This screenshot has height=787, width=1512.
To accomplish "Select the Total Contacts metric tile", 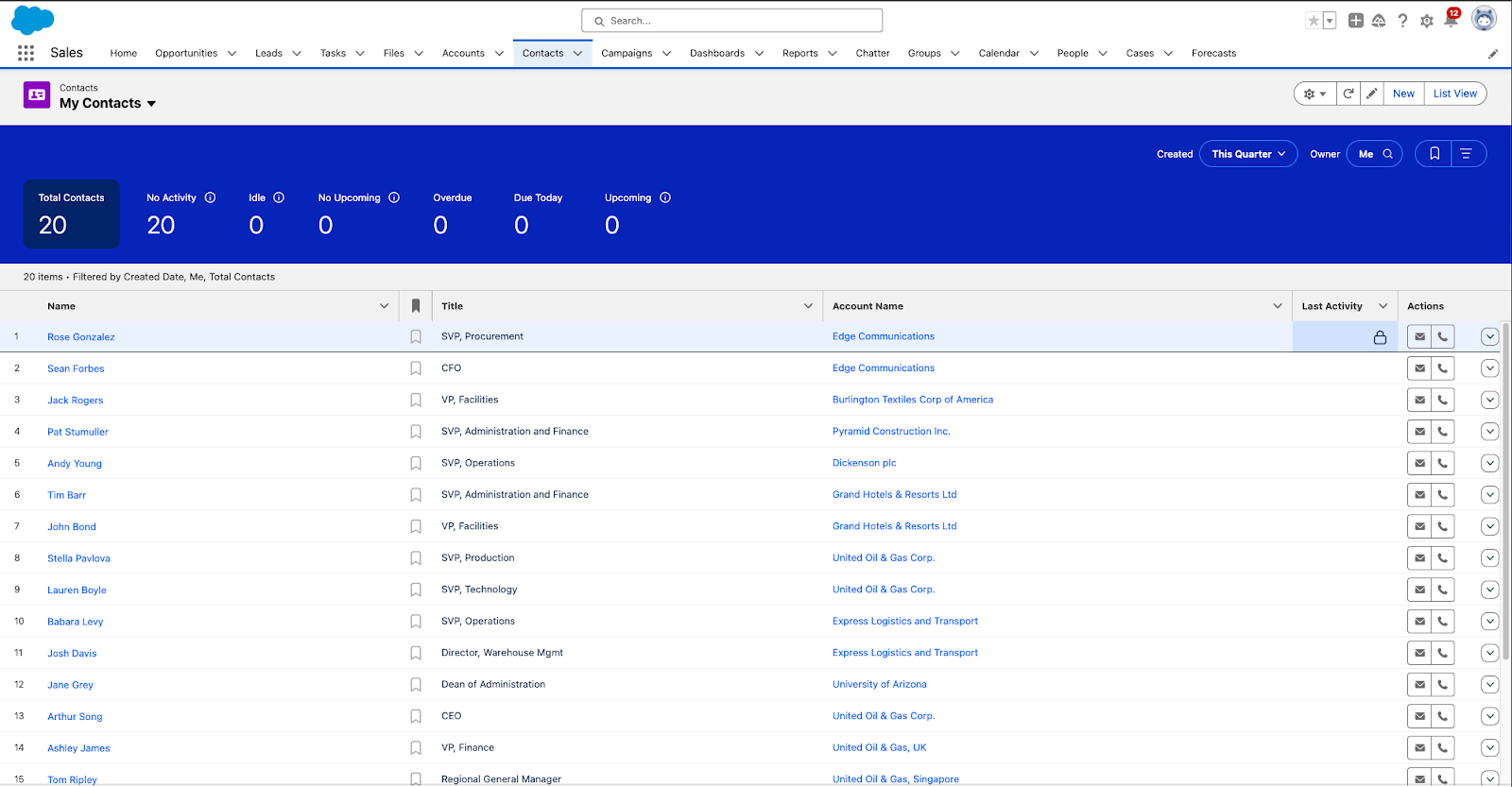I will [x=72, y=214].
